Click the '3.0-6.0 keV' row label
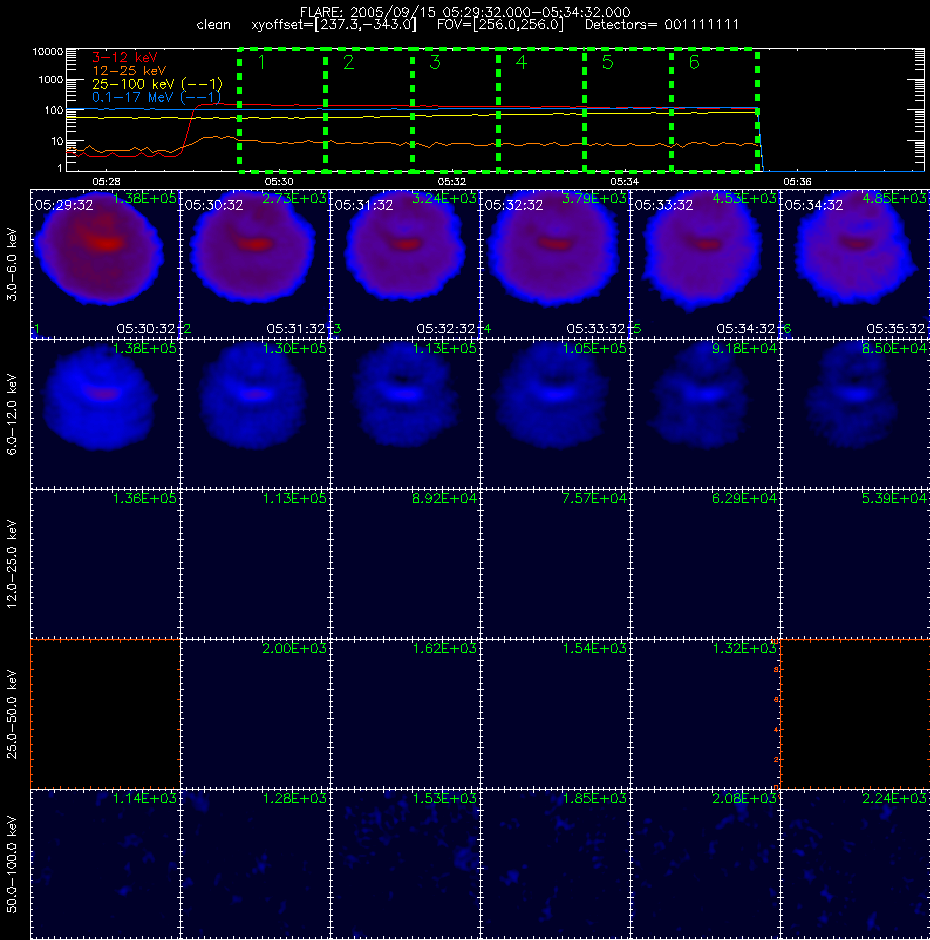Image resolution: width=930 pixels, height=940 pixels. [12, 264]
